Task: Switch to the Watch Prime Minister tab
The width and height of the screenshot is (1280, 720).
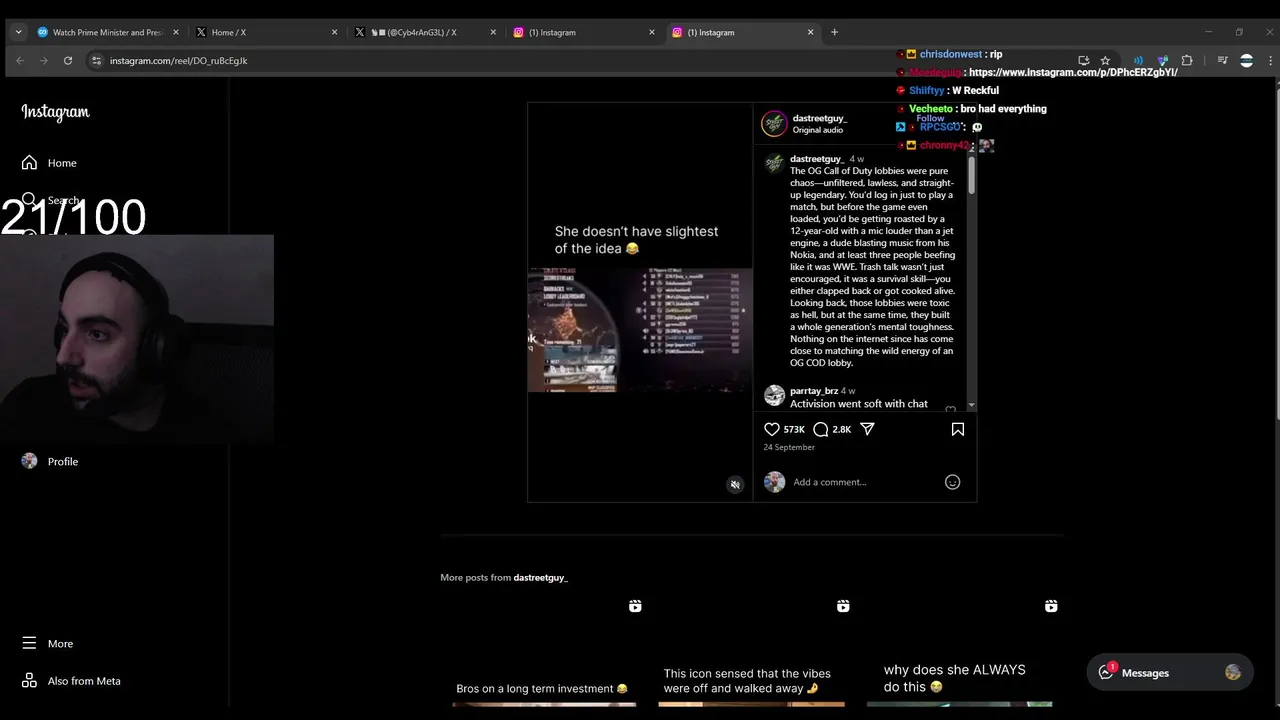Action: [108, 32]
